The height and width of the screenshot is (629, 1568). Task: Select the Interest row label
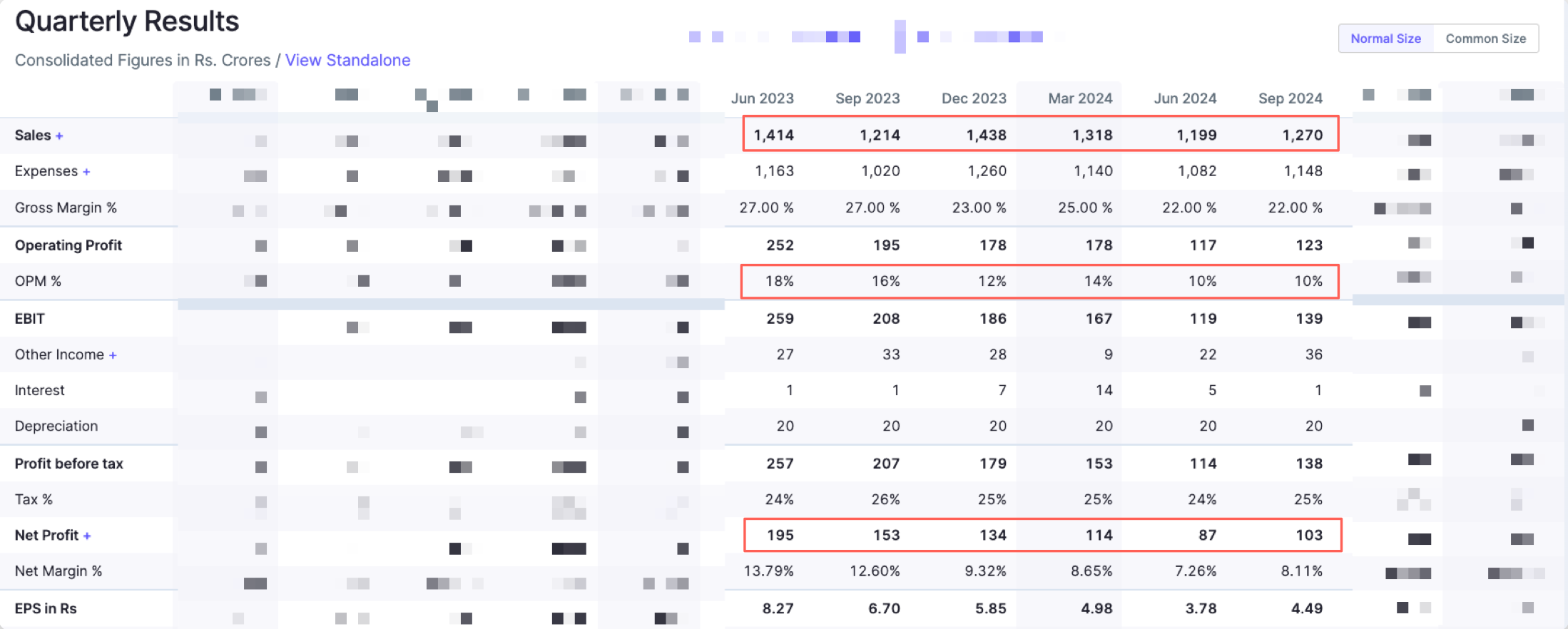pyautogui.click(x=39, y=390)
